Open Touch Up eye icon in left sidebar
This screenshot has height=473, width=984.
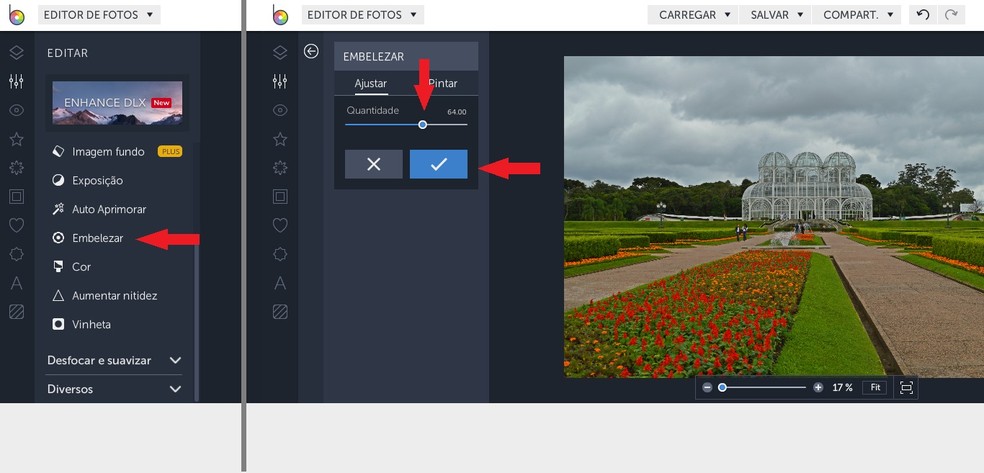(x=17, y=110)
